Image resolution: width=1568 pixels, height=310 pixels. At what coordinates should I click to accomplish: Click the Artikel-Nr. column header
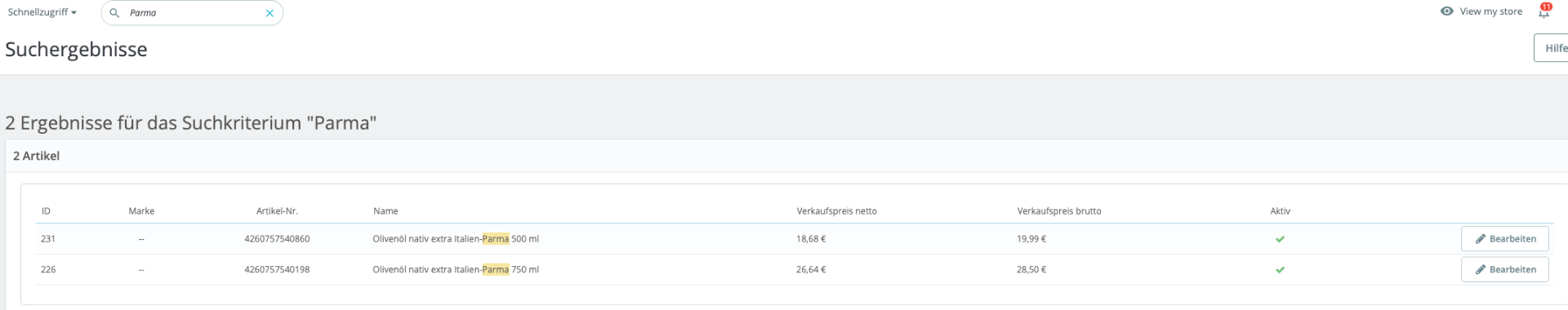click(277, 210)
